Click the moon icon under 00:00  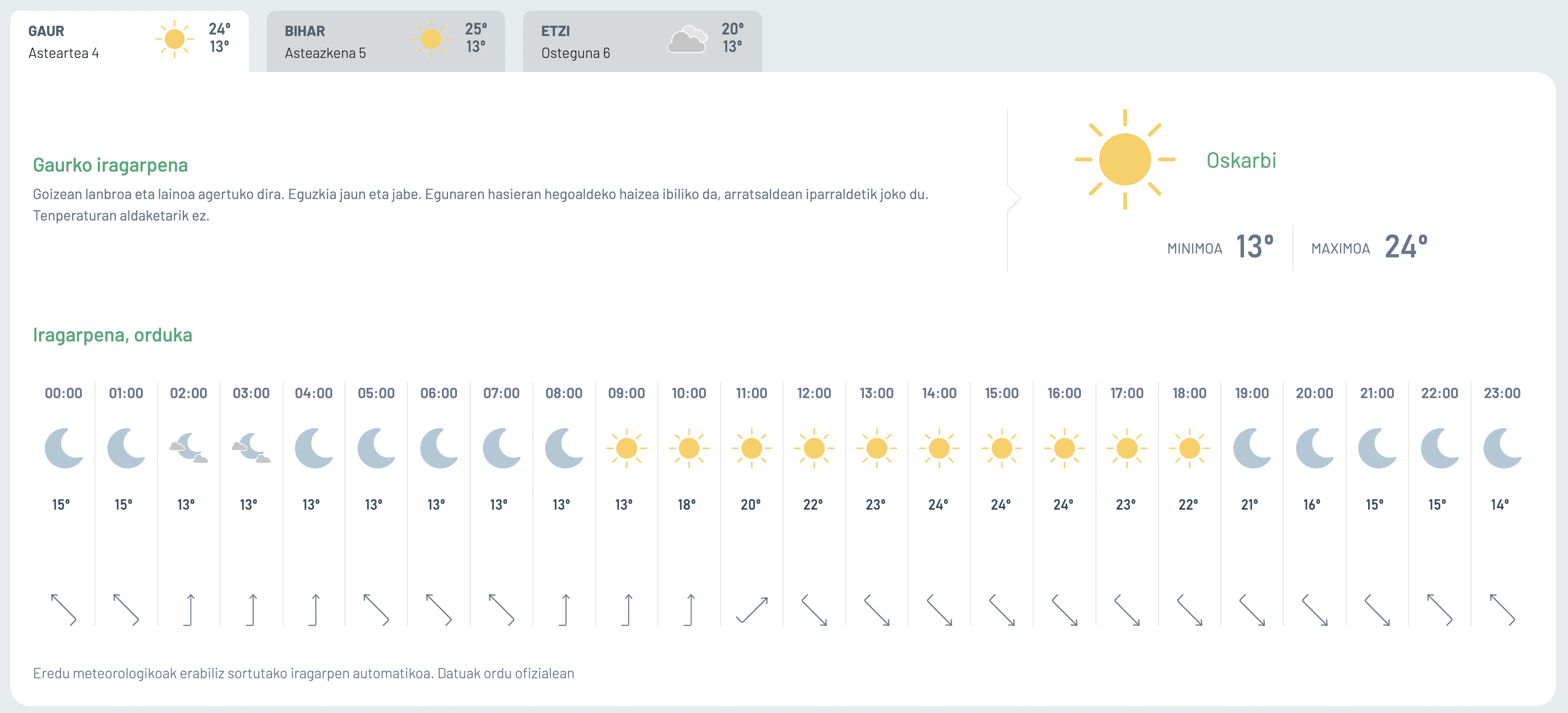point(64,448)
